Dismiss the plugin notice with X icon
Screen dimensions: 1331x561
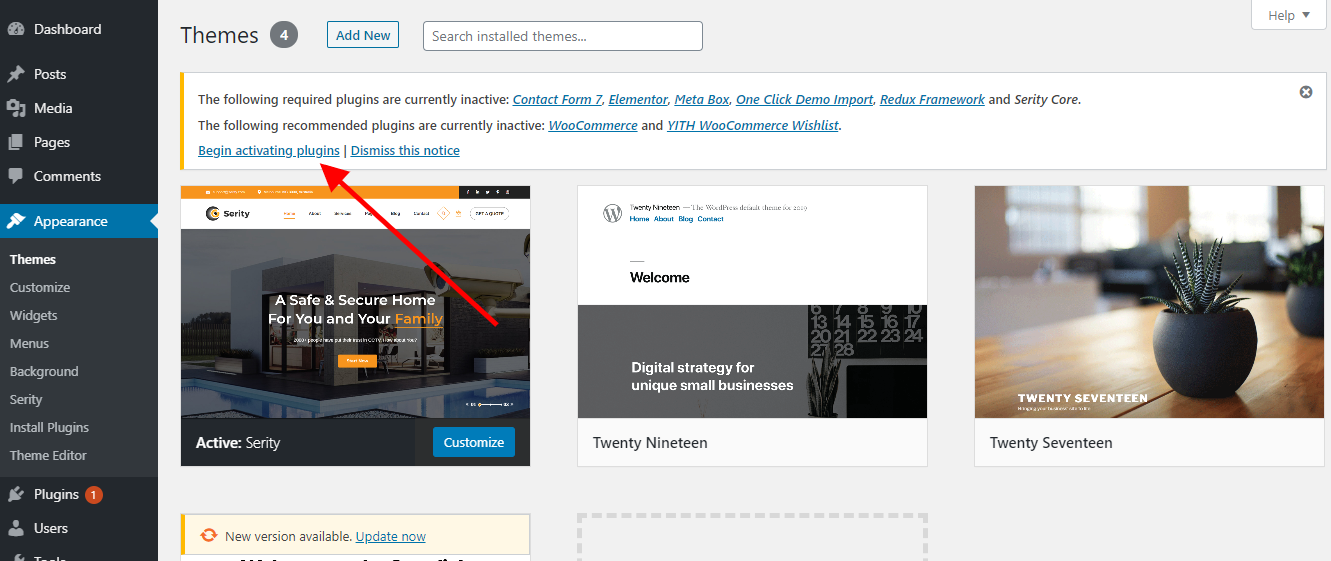pos(1305,92)
